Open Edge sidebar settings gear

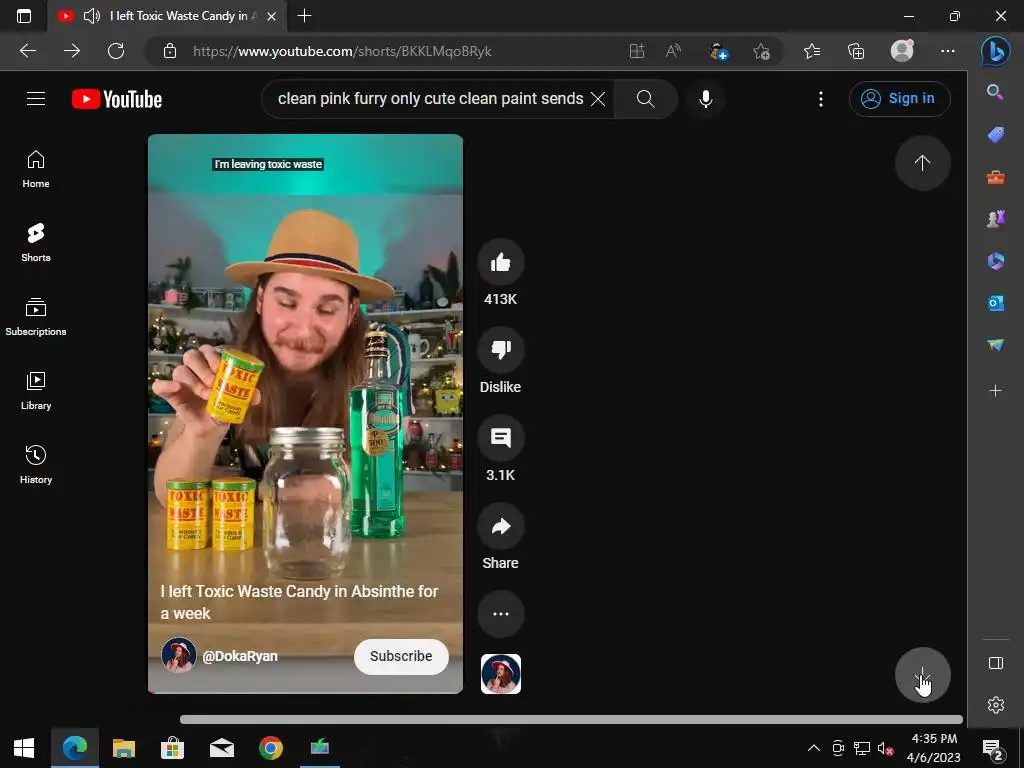click(995, 705)
